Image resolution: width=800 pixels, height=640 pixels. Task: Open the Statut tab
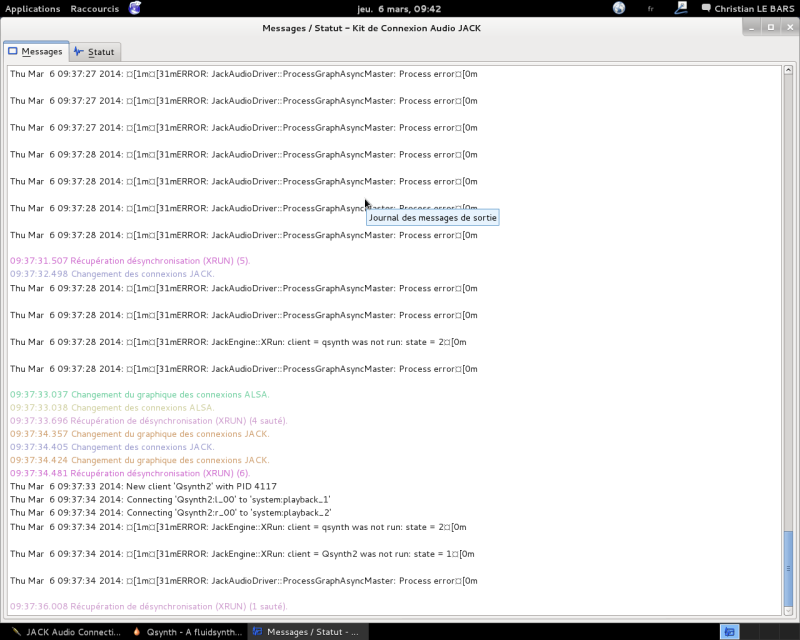click(94, 52)
